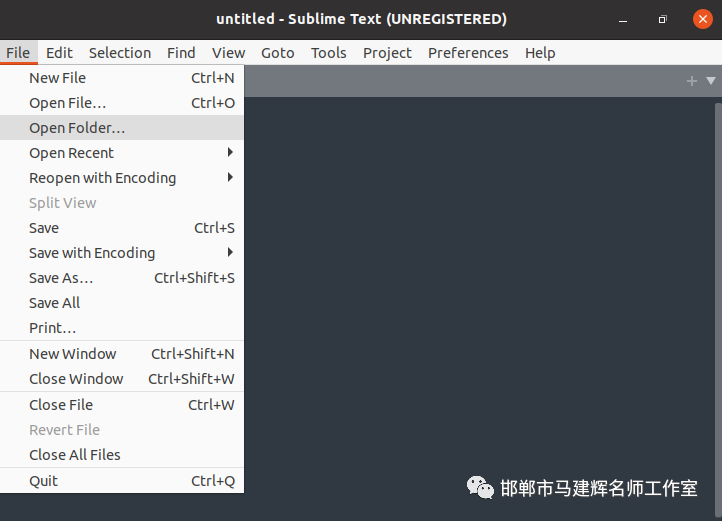Screen dimensions: 722x521
Task: Choose Close Window menu entry
Action: tap(122, 379)
